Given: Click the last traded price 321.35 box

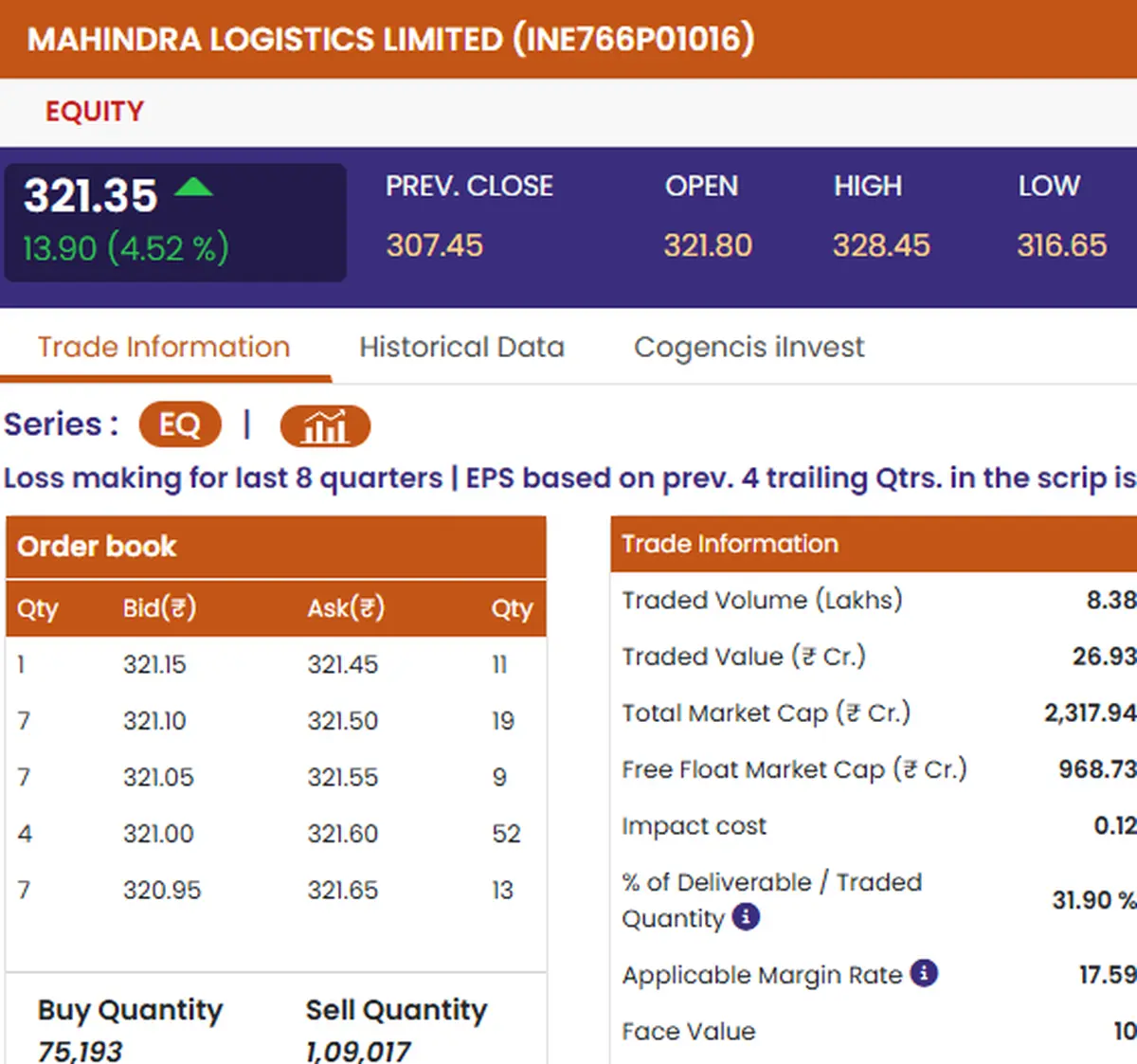Looking at the screenshot, I should pyautogui.click(x=175, y=223).
